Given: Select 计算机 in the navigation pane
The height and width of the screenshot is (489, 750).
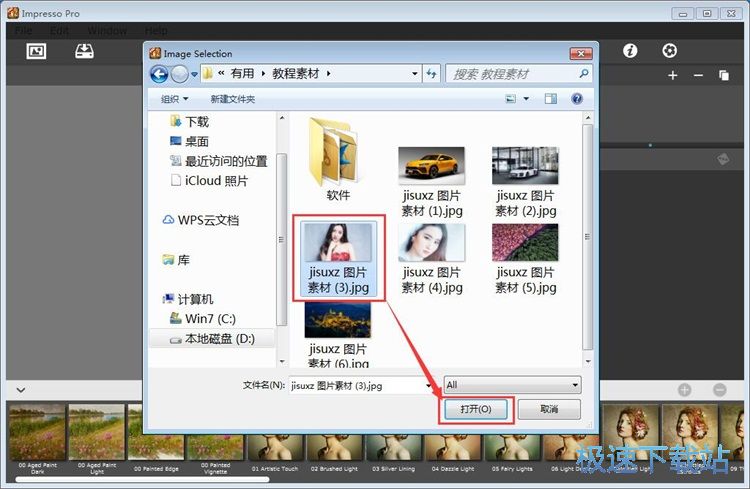Looking at the screenshot, I should [188, 299].
